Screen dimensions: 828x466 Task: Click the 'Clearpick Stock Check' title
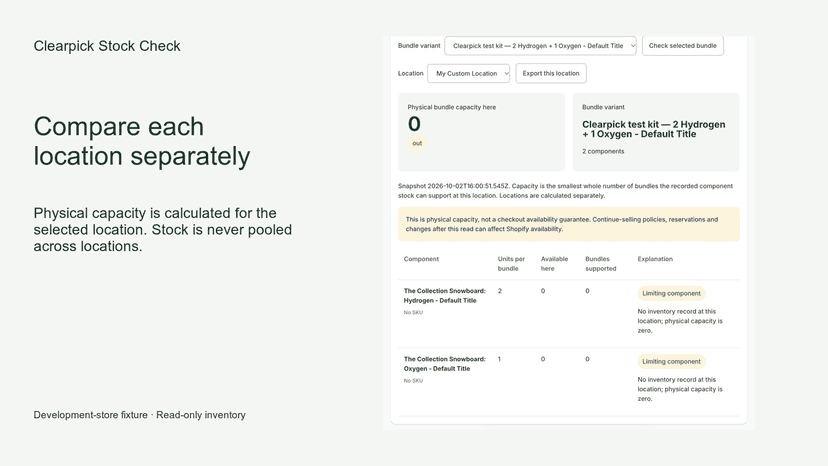coord(107,46)
